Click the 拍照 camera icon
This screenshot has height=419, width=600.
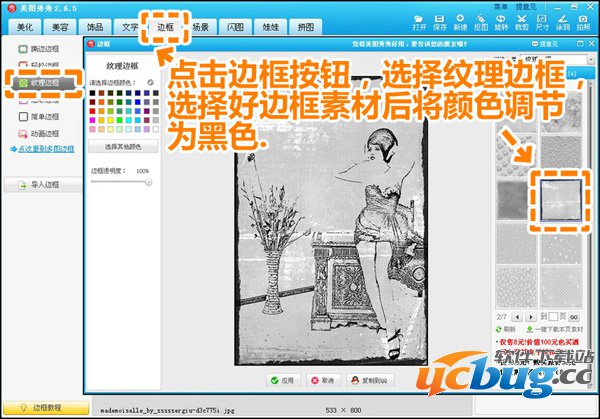tap(583, 23)
